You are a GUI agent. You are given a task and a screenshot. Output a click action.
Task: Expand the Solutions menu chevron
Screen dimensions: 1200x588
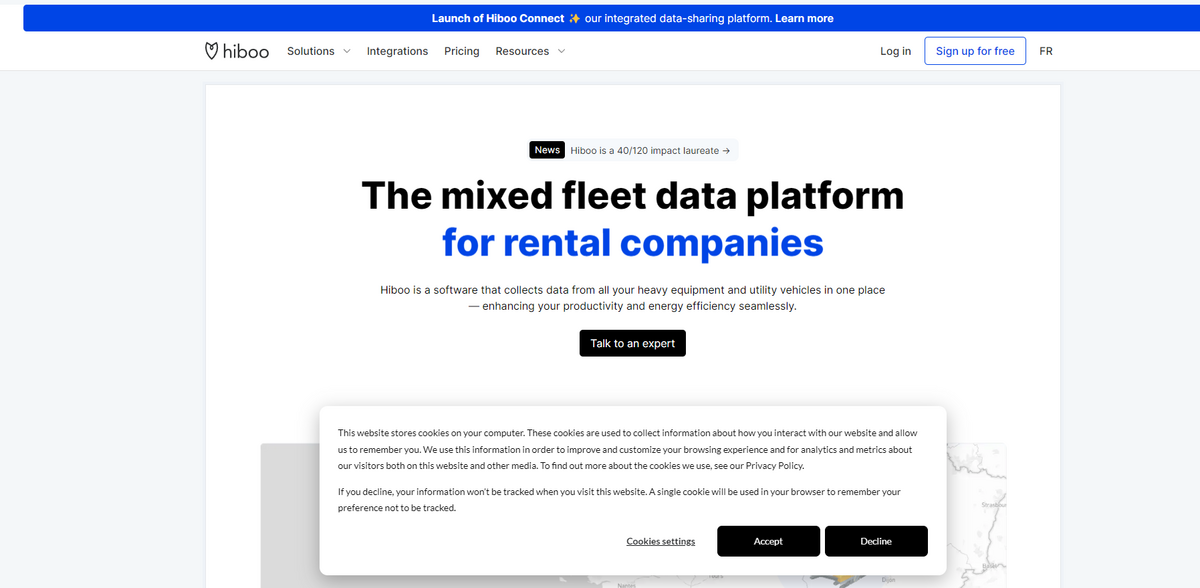(347, 51)
